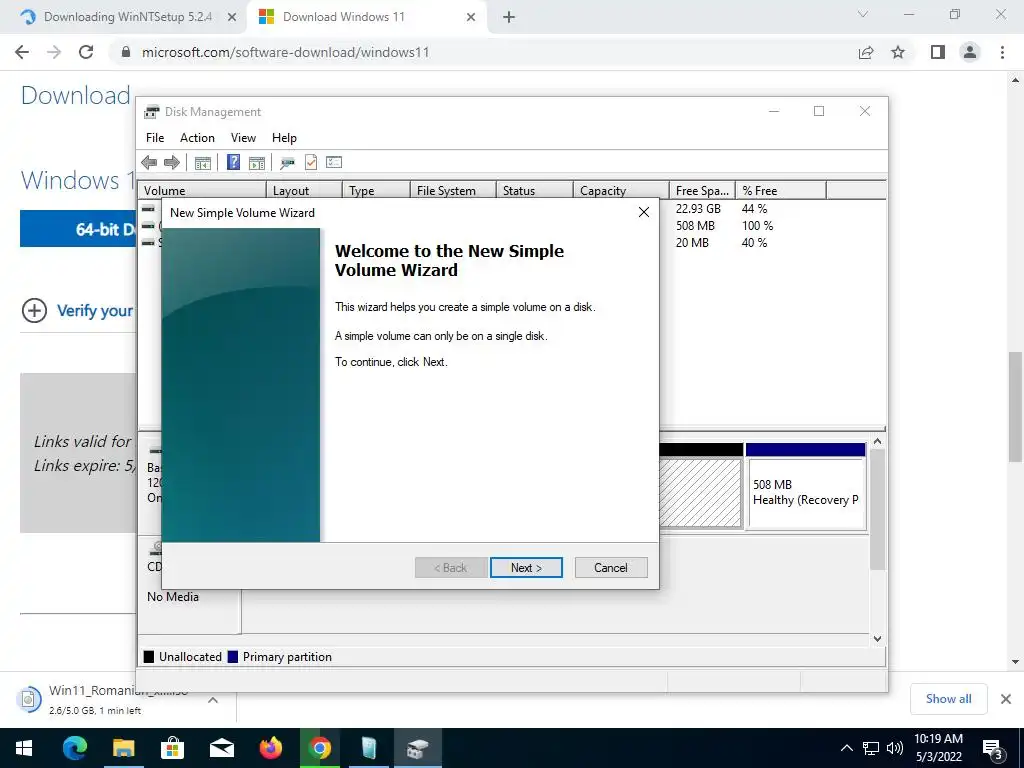Click Next in New Simple Volume Wizard
Screen dimensions: 1024x768
[x=526, y=568]
